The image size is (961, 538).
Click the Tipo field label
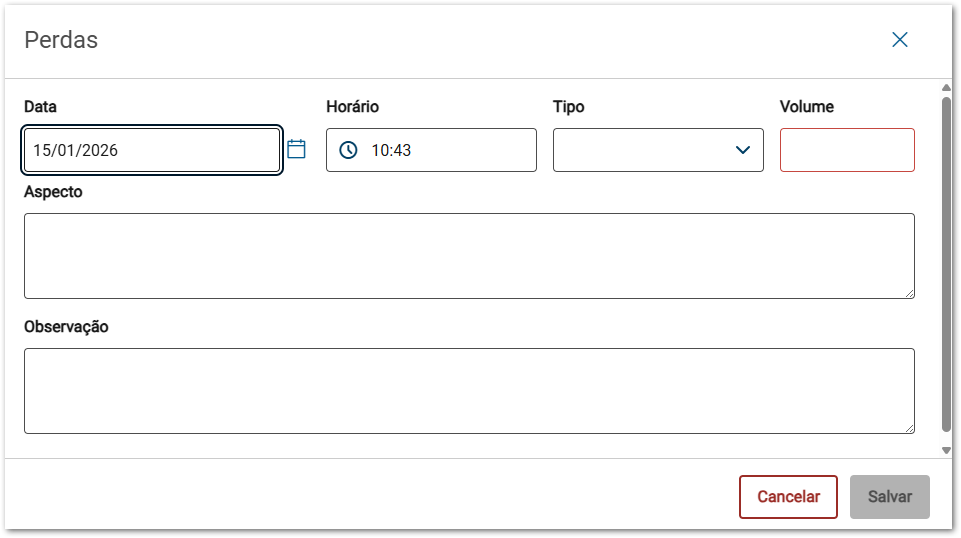[568, 107]
